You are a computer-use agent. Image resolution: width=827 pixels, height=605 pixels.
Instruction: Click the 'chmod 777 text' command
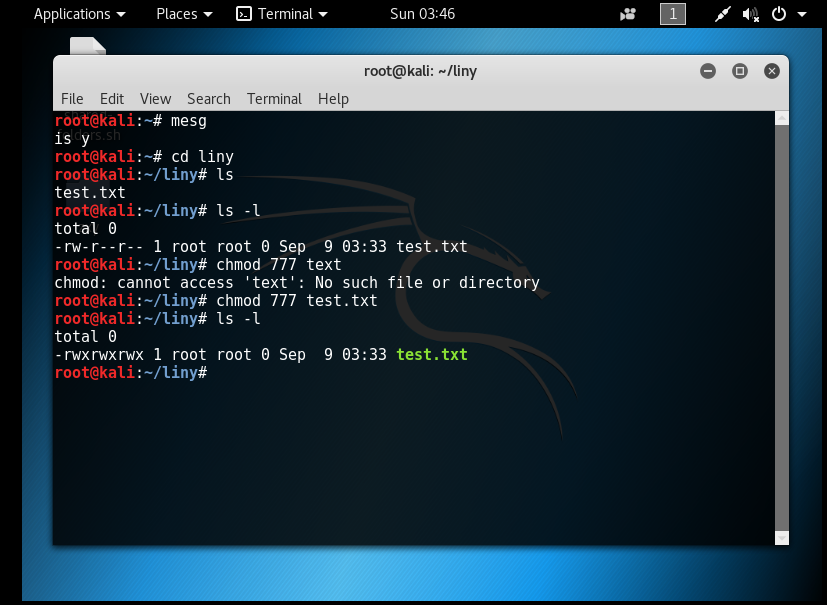pos(279,265)
